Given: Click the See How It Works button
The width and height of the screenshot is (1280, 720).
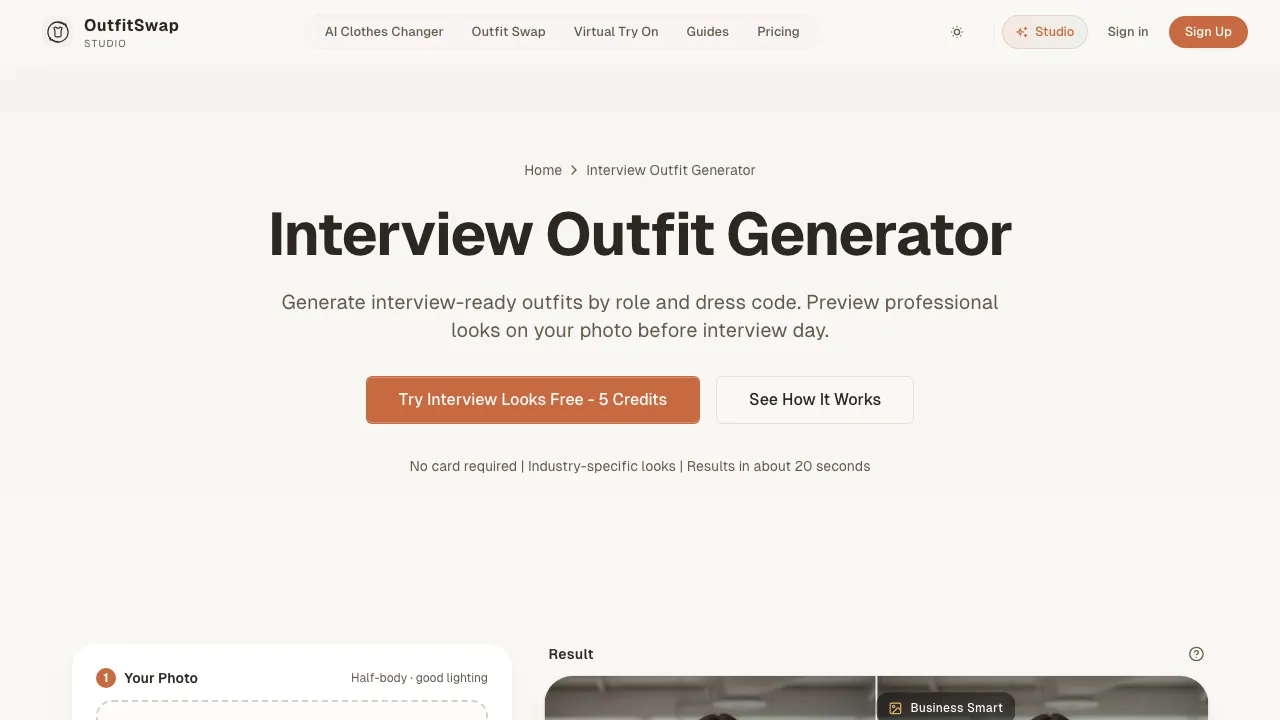Looking at the screenshot, I should pyautogui.click(x=815, y=400).
